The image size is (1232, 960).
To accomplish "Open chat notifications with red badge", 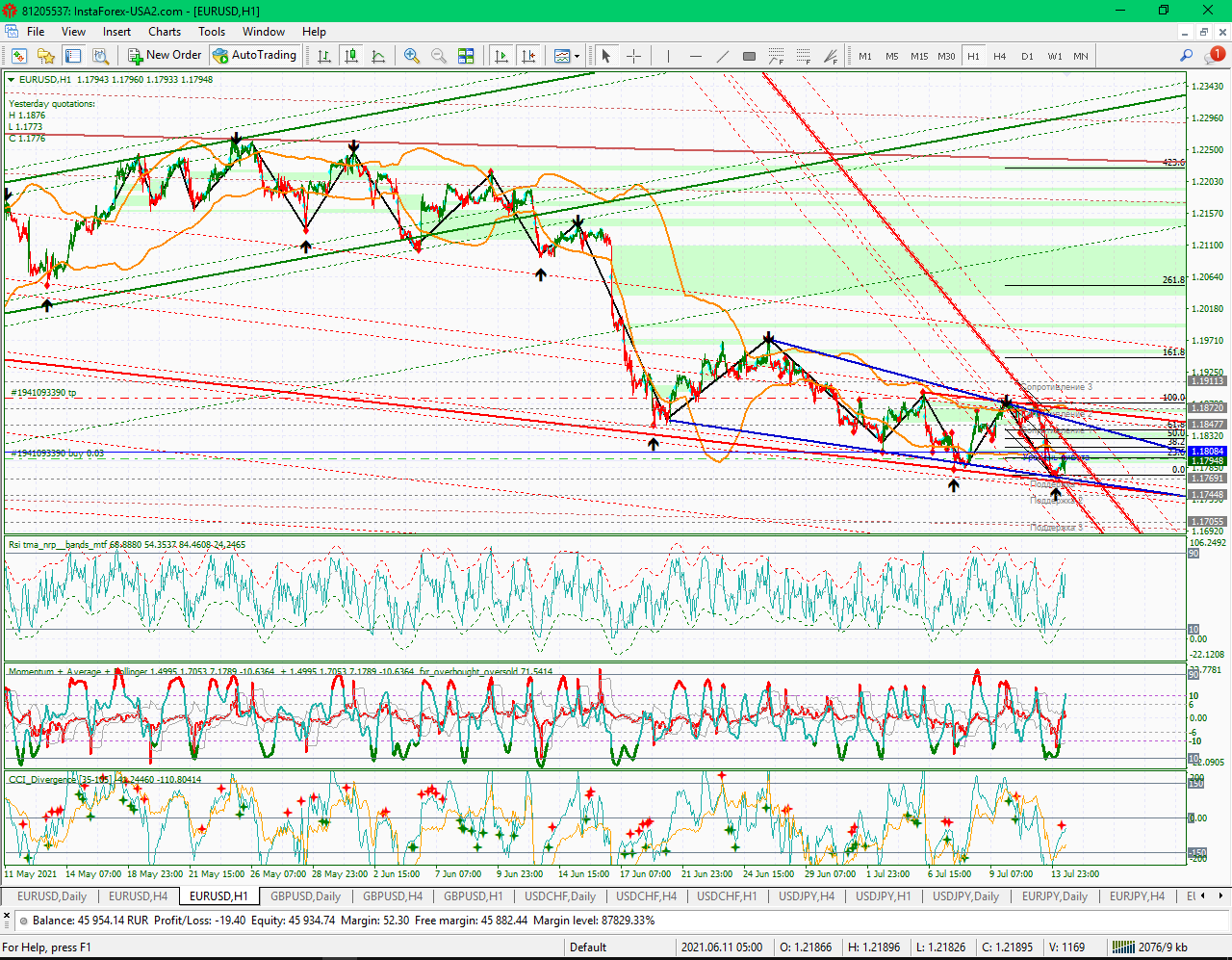I will click(1214, 56).
